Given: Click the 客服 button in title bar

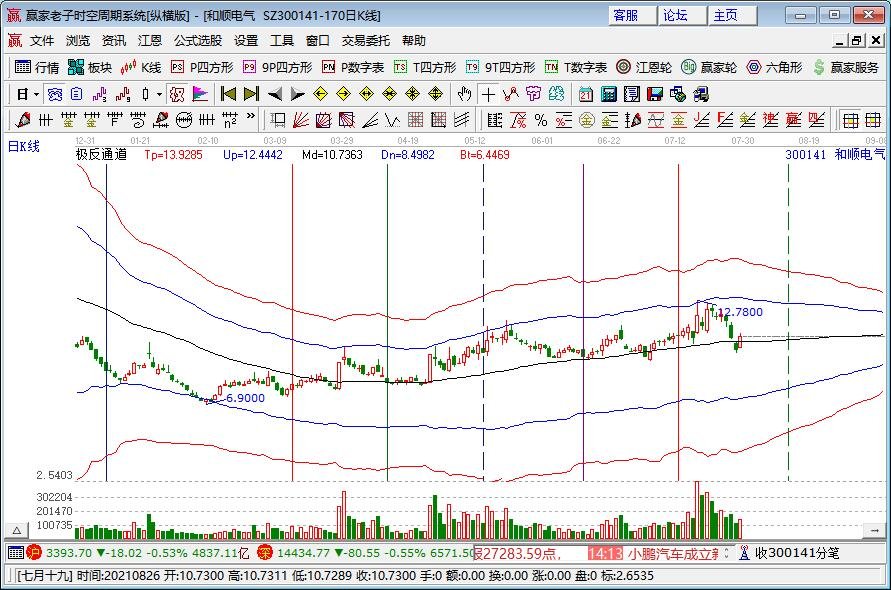Looking at the screenshot, I should [627, 15].
